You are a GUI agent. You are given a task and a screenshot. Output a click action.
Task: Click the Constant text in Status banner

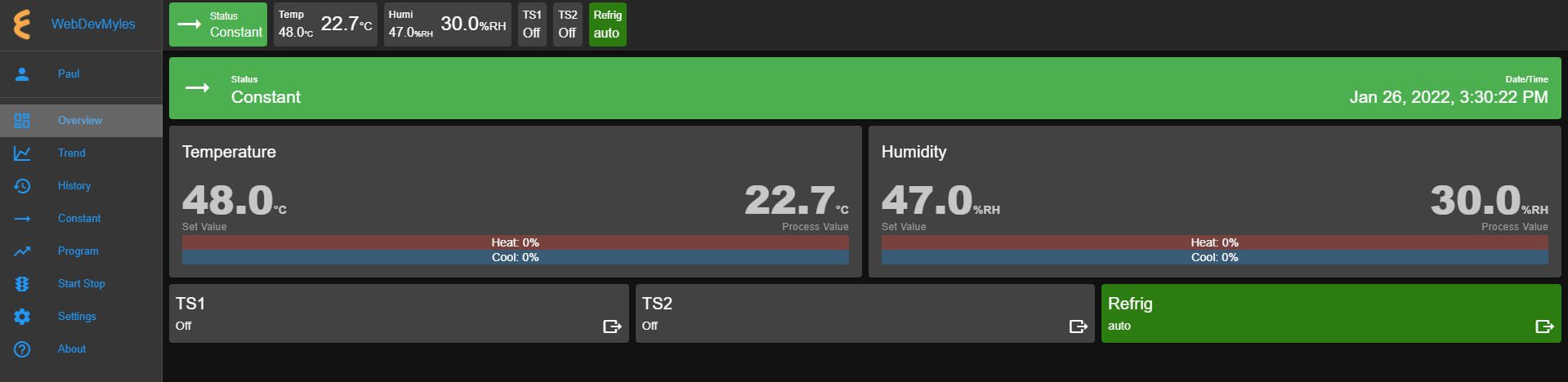coord(266,97)
